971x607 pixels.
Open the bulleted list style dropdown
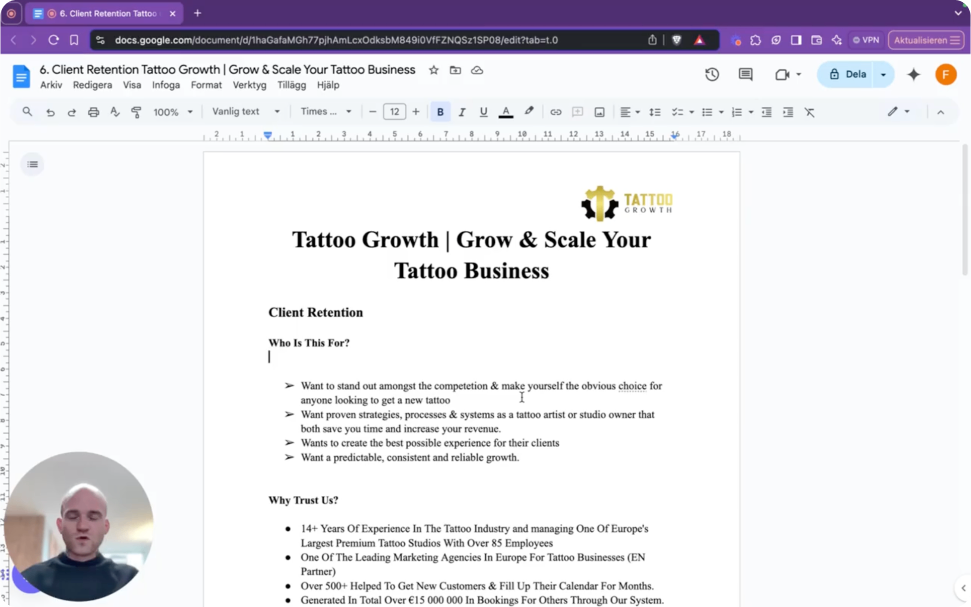[x=721, y=112]
